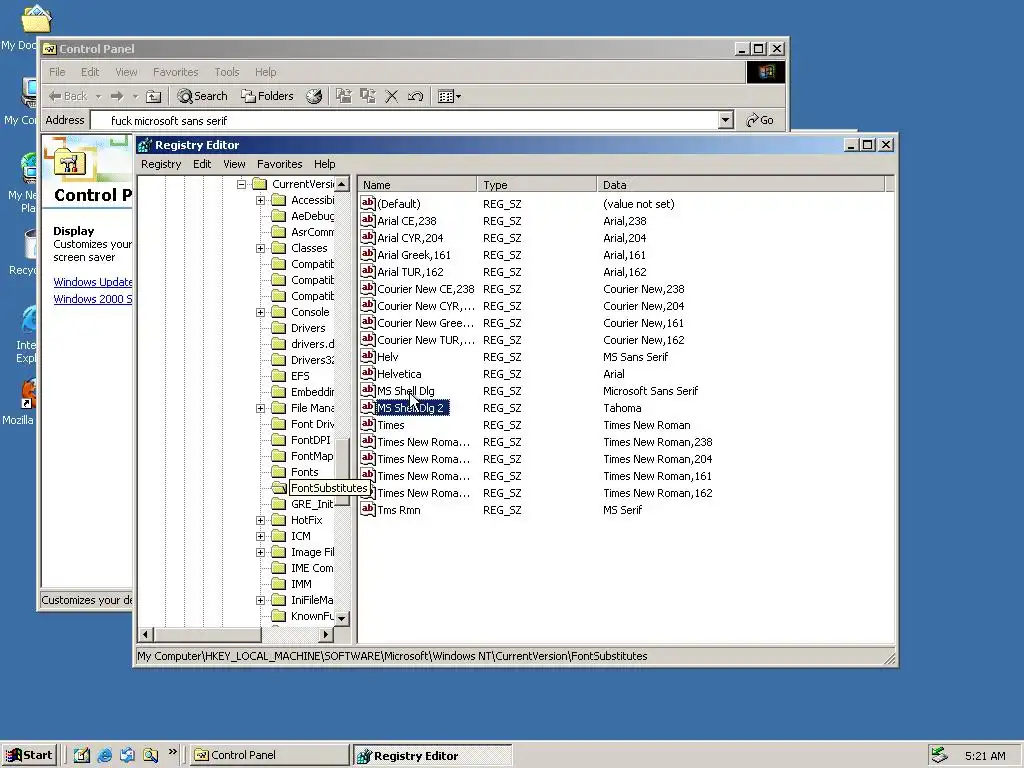Click the Copy To icon in Control Panel toolbar
Screen dimensions: 1024x768
coord(368,96)
